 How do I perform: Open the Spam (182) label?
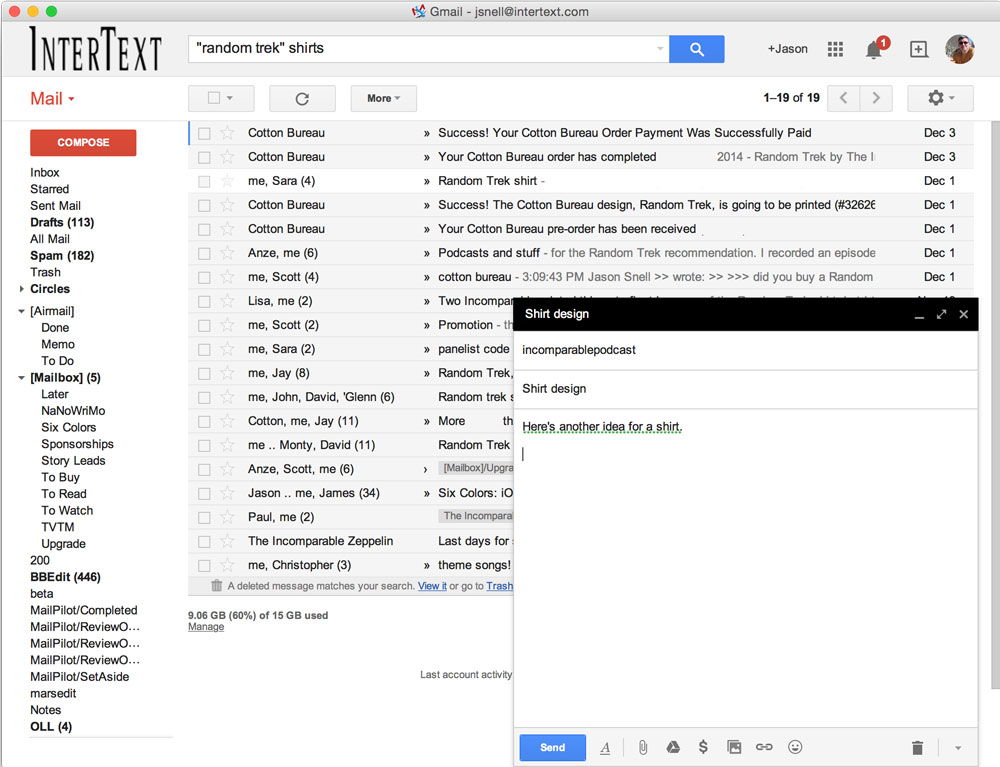(62, 256)
